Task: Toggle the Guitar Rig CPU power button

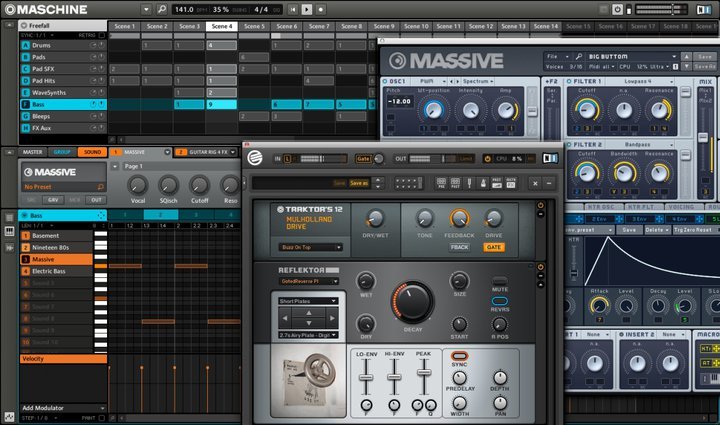Action: click(487, 159)
